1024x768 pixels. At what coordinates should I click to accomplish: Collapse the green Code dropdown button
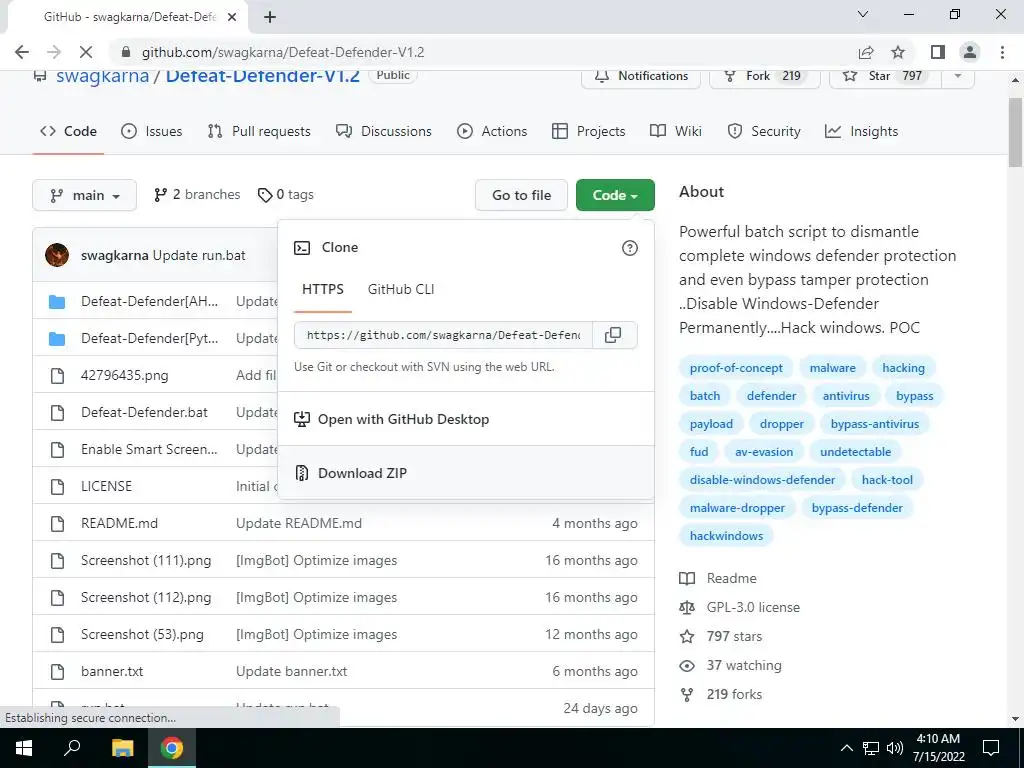[x=615, y=195]
